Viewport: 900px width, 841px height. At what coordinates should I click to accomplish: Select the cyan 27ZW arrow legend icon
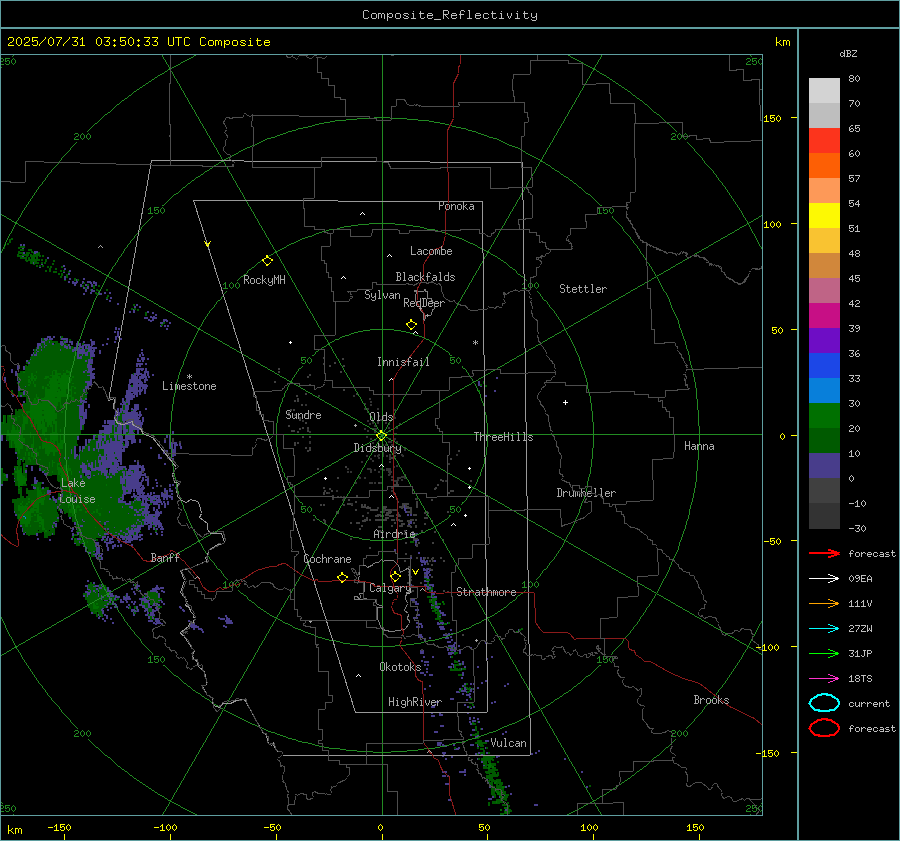(x=824, y=629)
